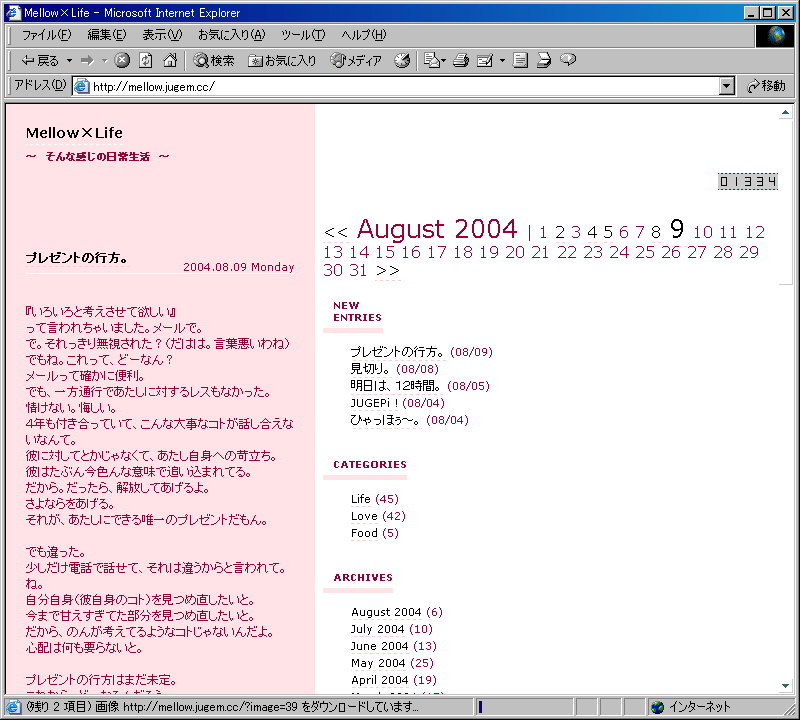Click the speech bubble Messenger icon
Screen dimensions: 800x720
tap(568, 60)
